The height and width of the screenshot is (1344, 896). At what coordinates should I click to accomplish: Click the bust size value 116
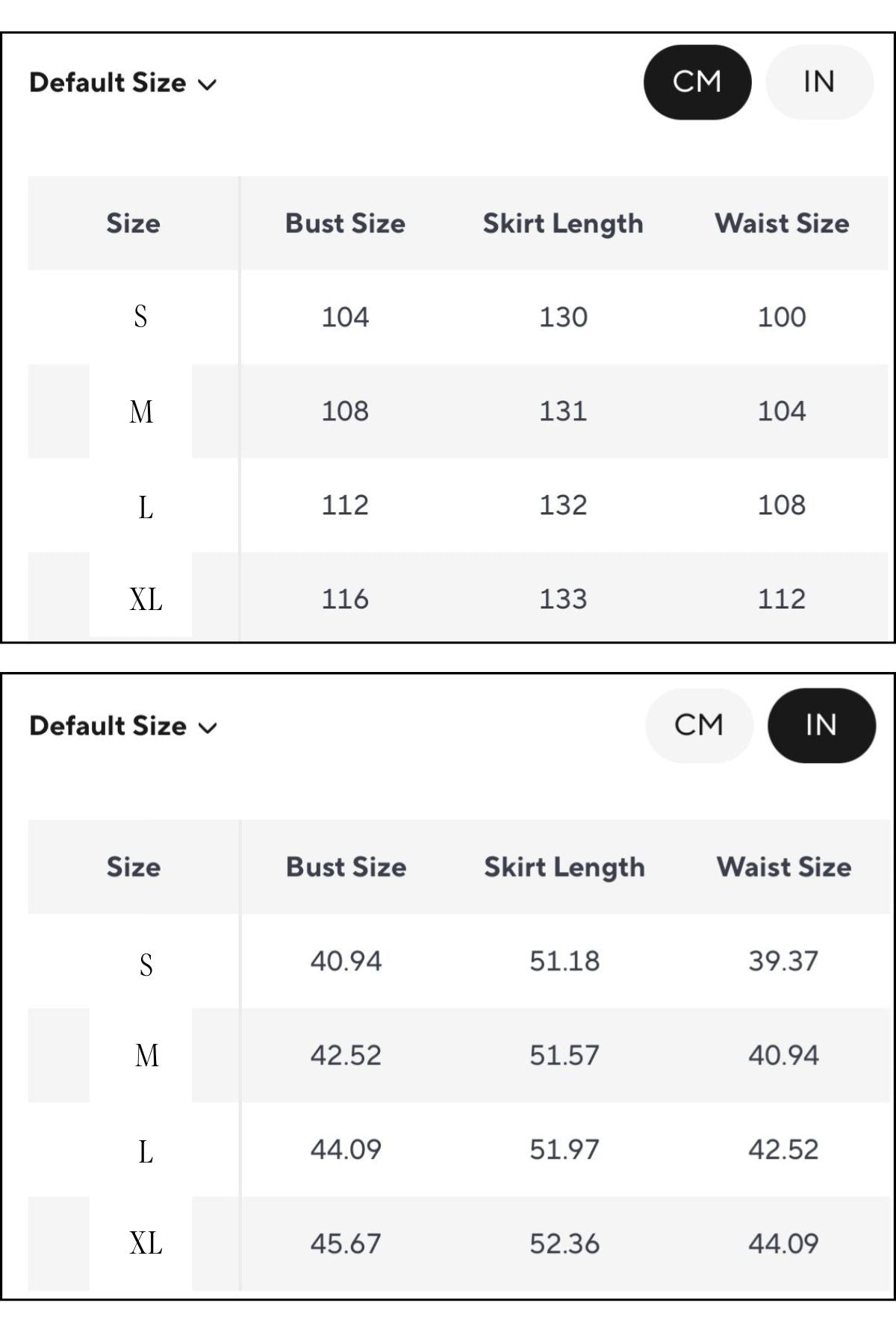[345, 599]
